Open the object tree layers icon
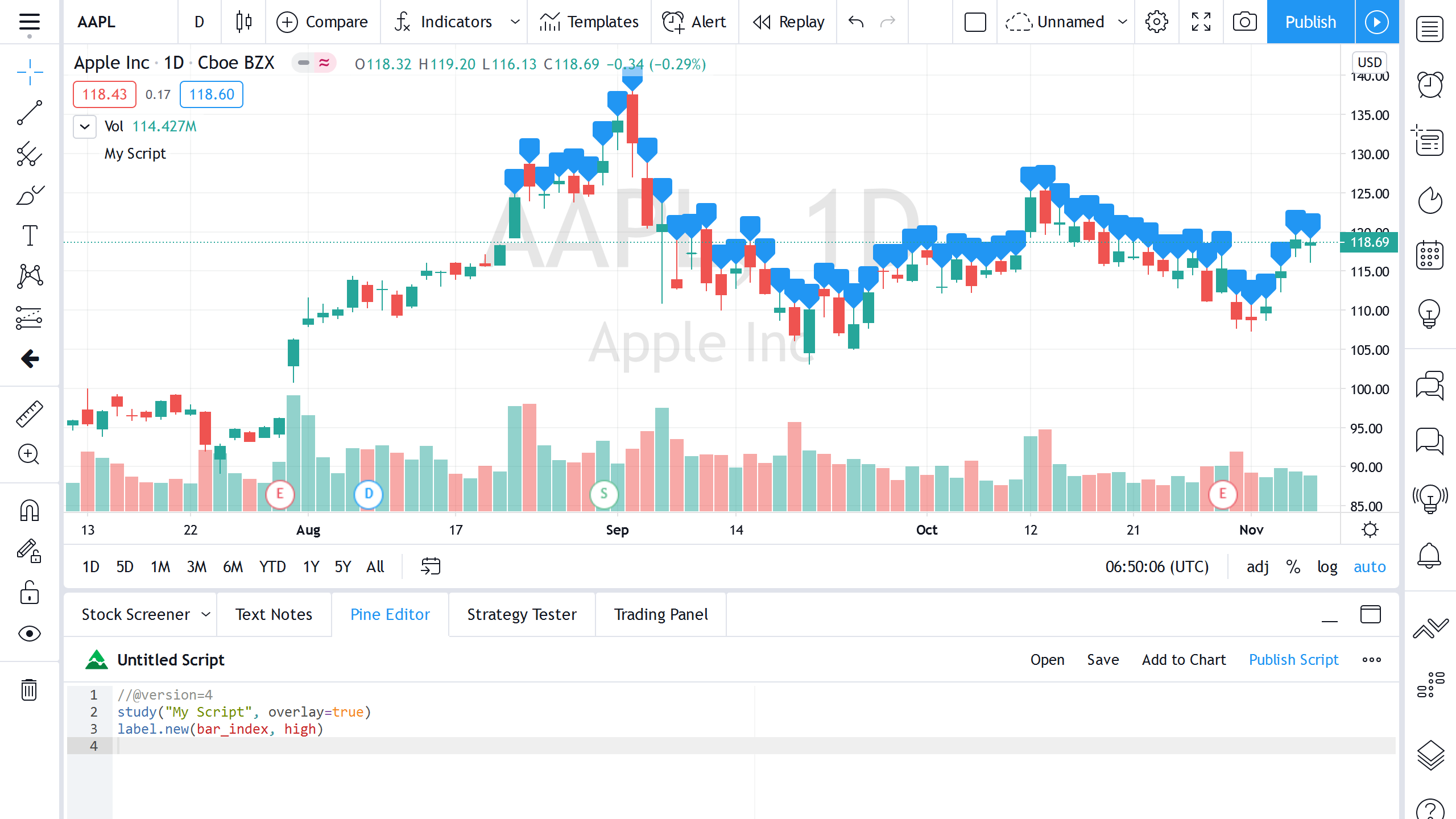1456x819 pixels. click(1430, 755)
